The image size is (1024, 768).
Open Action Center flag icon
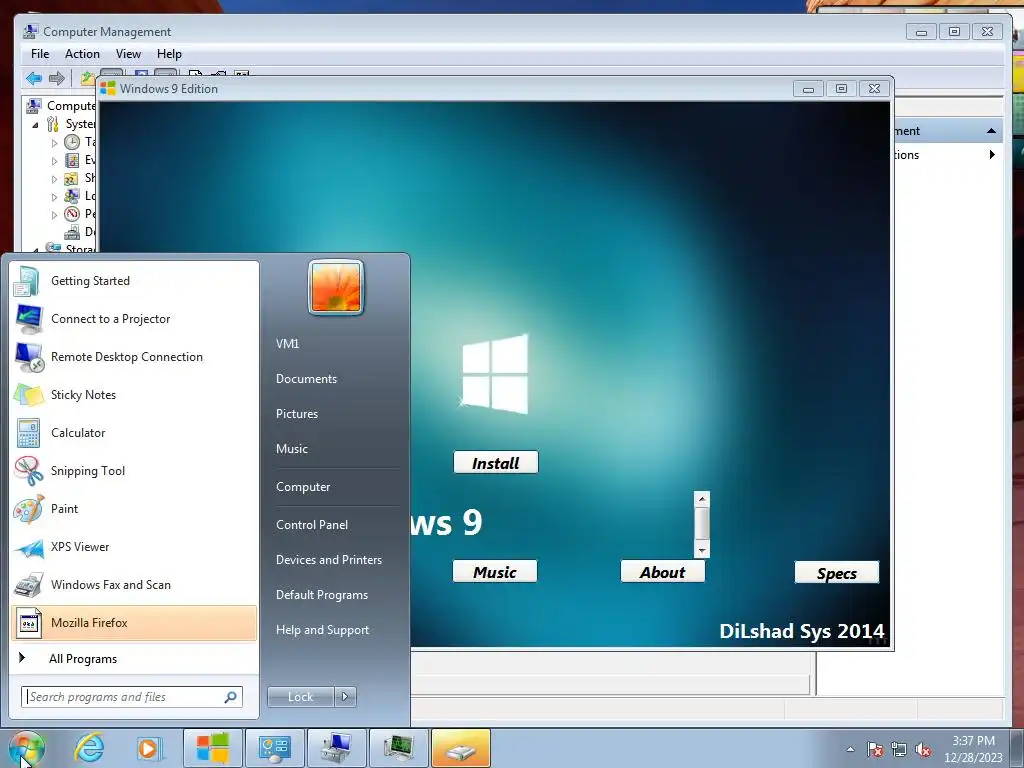[x=875, y=749]
